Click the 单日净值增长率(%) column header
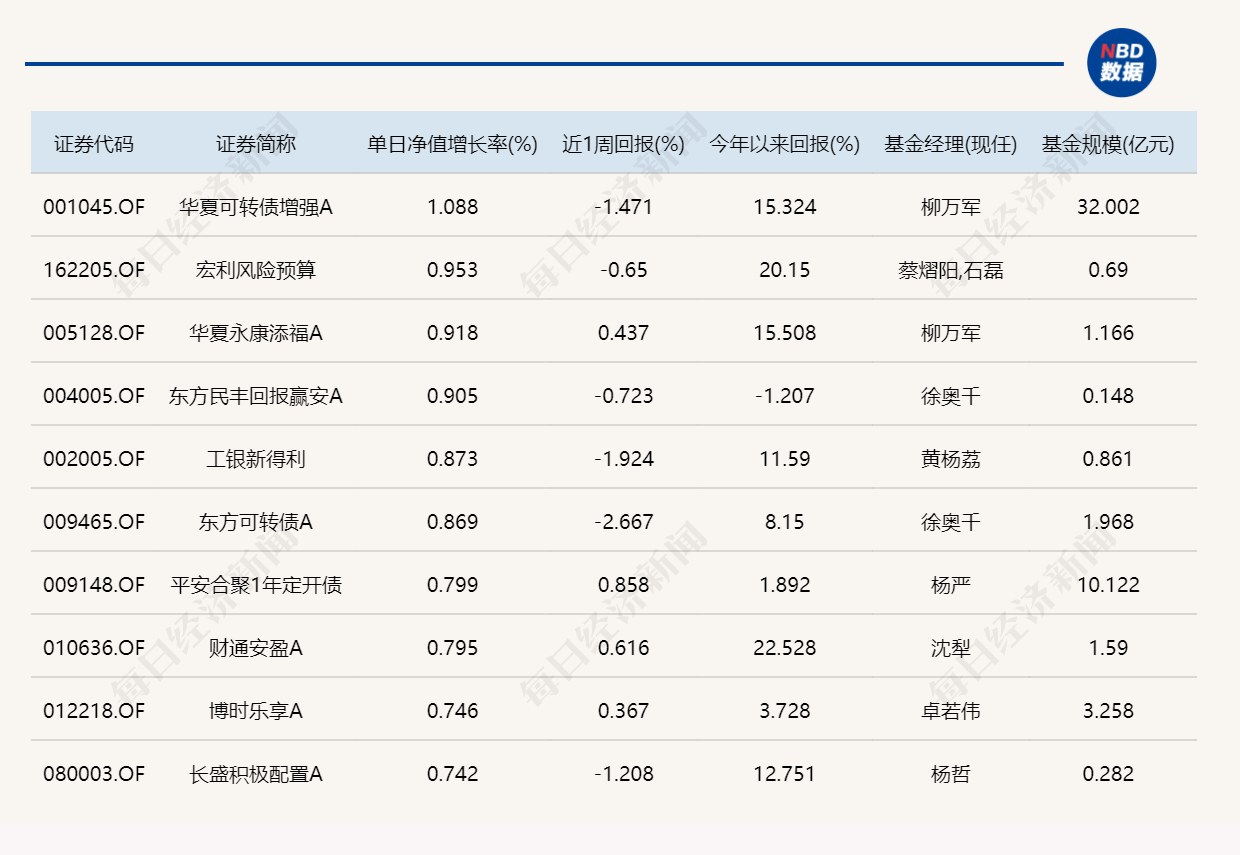This screenshot has height=855, width=1240. (453, 144)
